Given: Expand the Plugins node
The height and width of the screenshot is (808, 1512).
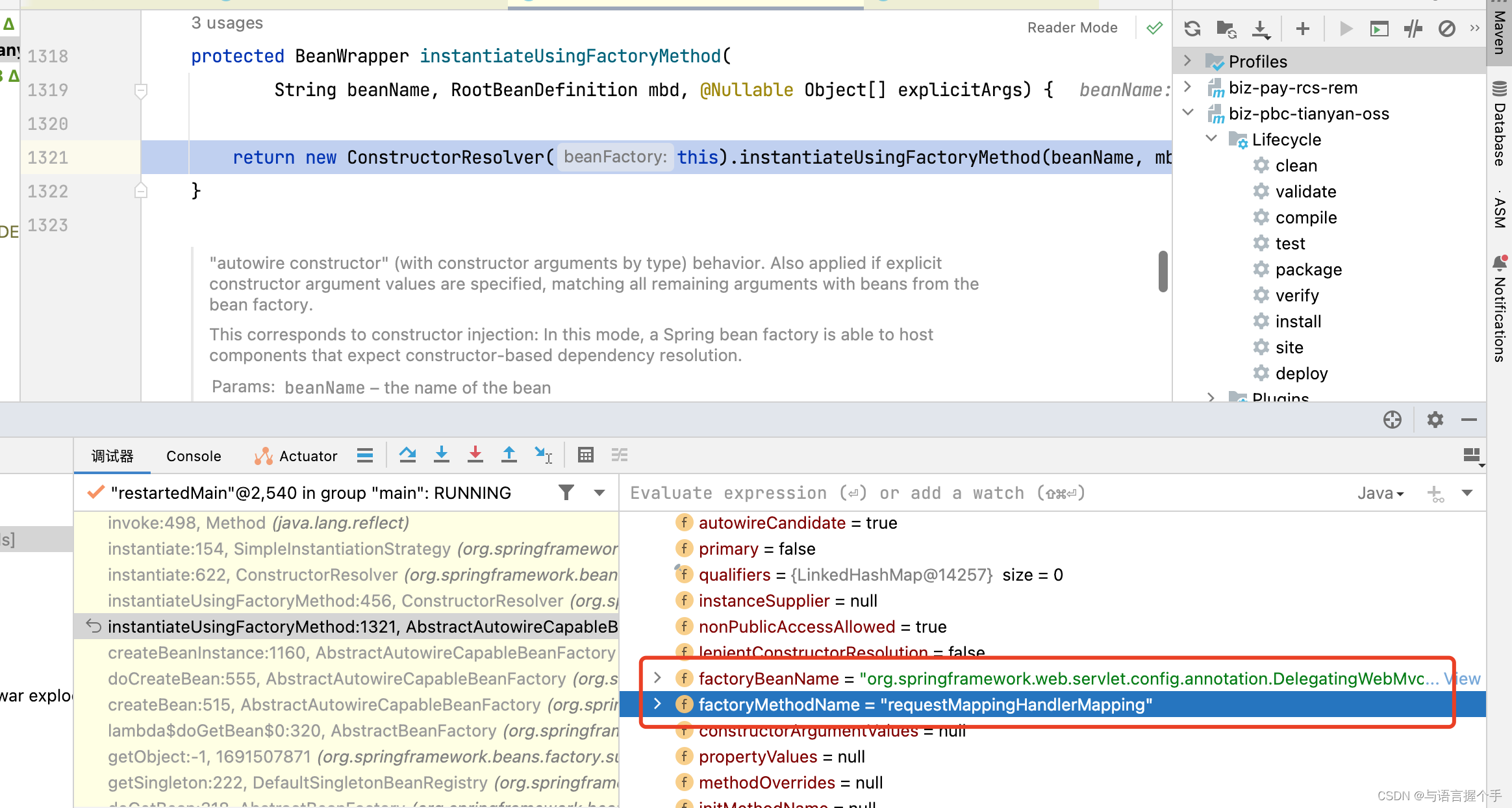Looking at the screenshot, I should coord(1211,396).
